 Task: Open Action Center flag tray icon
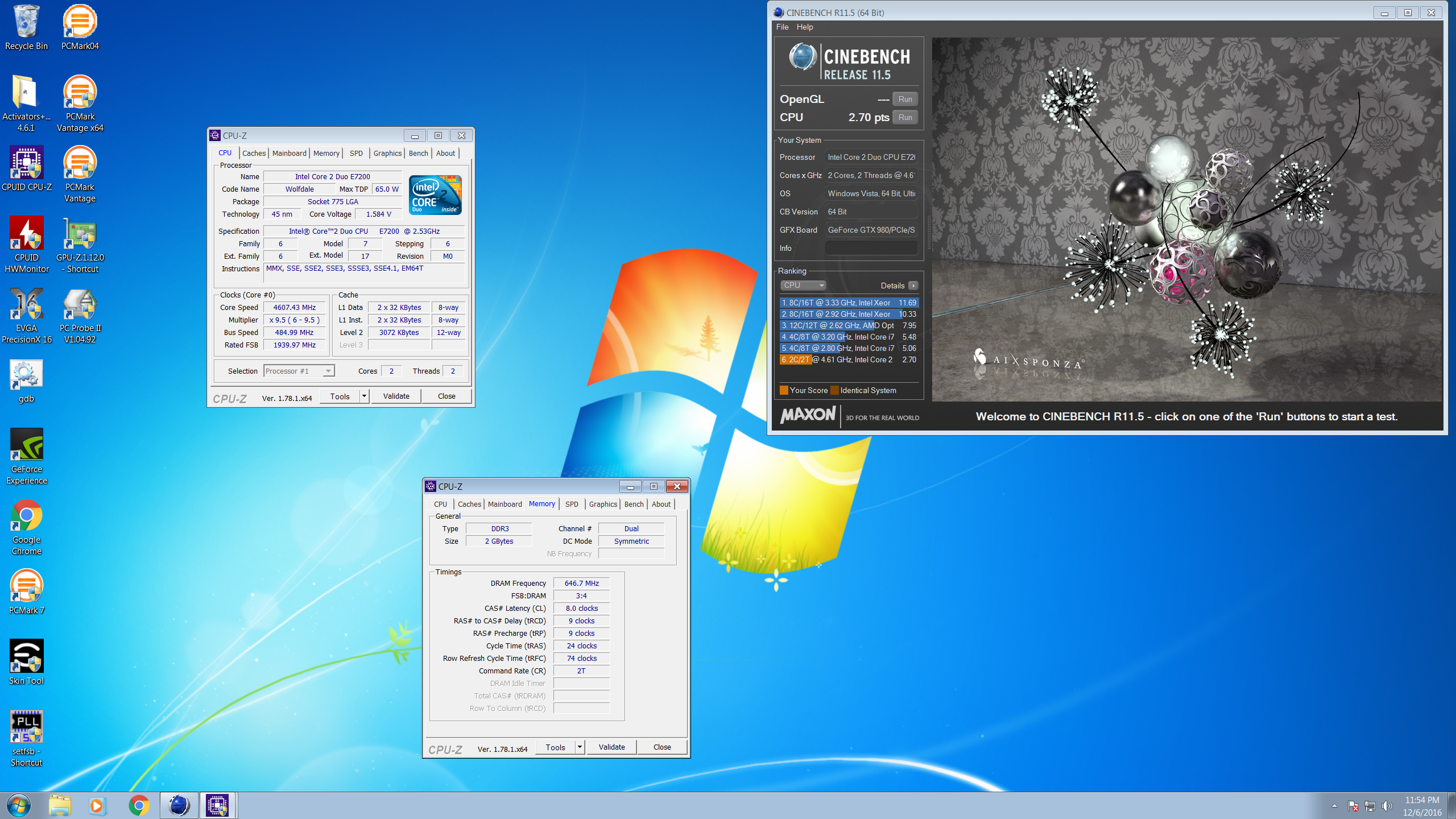point(1353,806)
